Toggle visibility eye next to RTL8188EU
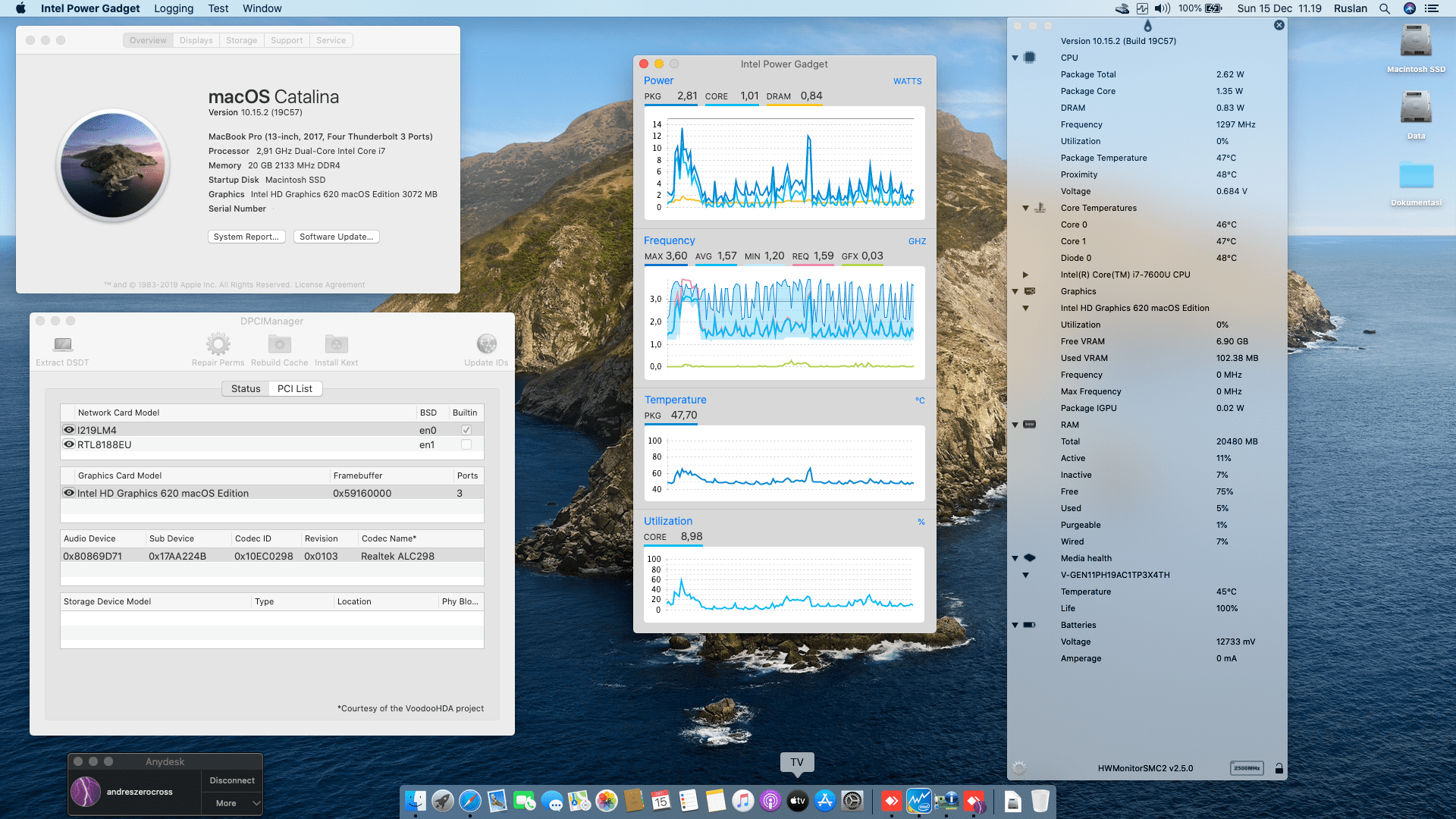 [x=68, y=444]
